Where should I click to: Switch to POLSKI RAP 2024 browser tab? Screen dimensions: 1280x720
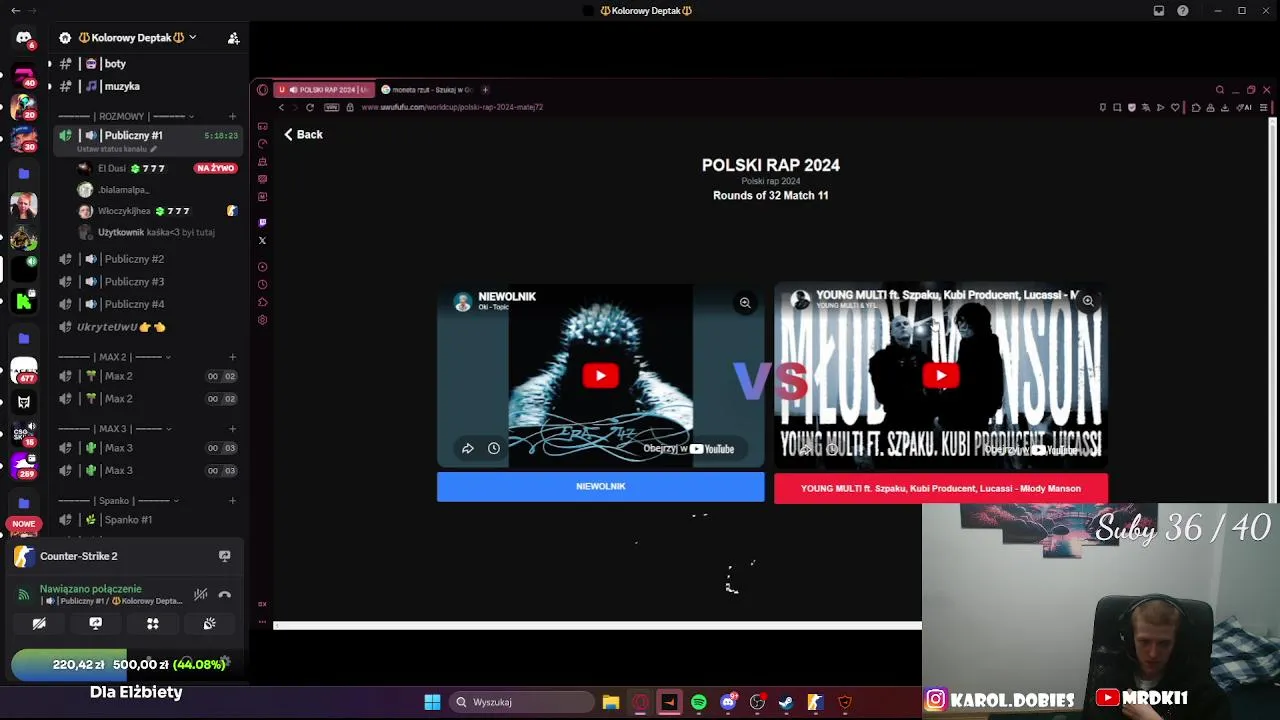pyautogui.click(x=324, y=90)
